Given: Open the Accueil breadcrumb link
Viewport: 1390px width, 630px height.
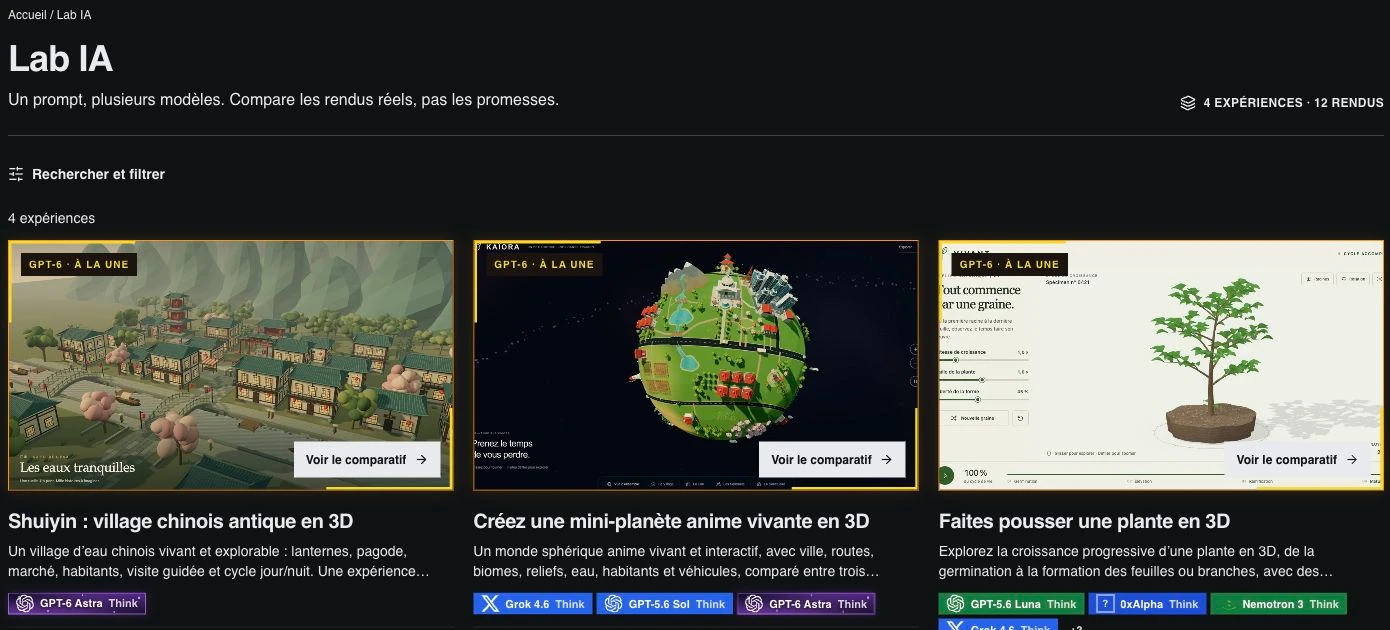Looking at the screenshot, I should point(27,15).
